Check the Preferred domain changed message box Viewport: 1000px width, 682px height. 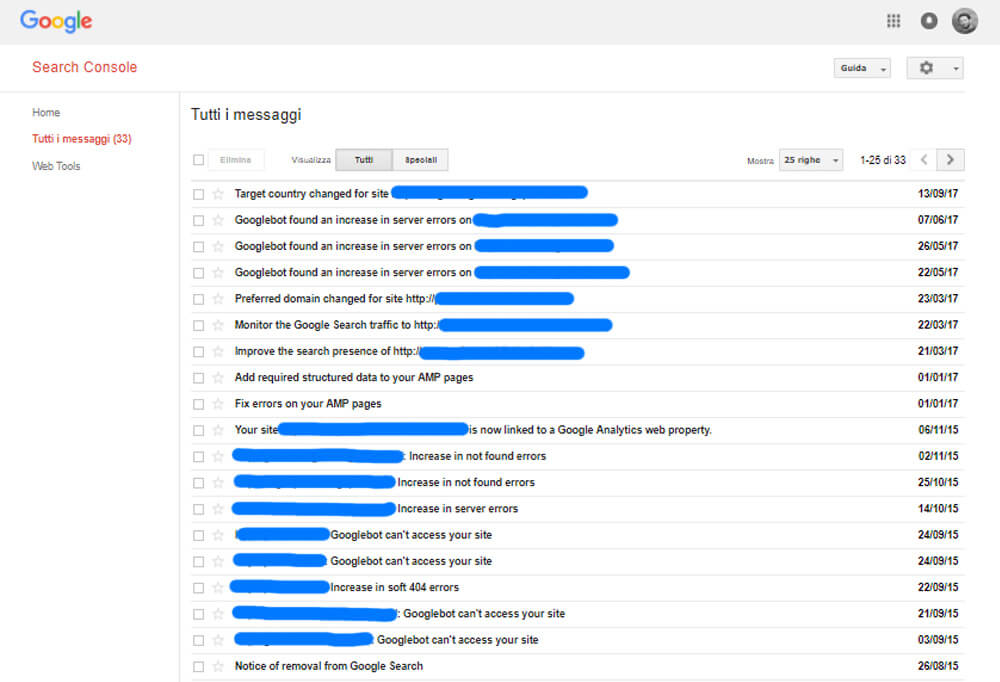(x=198, y=299)
